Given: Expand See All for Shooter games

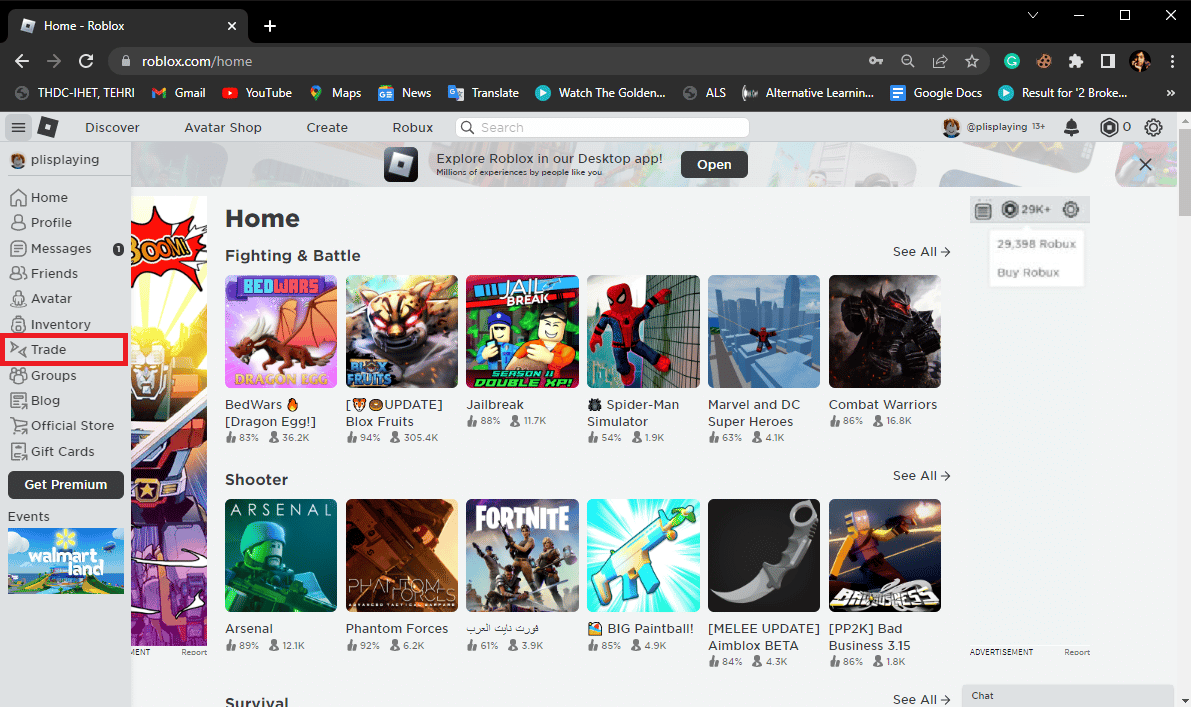Looking at the screenshot, I should click(x=921, y=476).
